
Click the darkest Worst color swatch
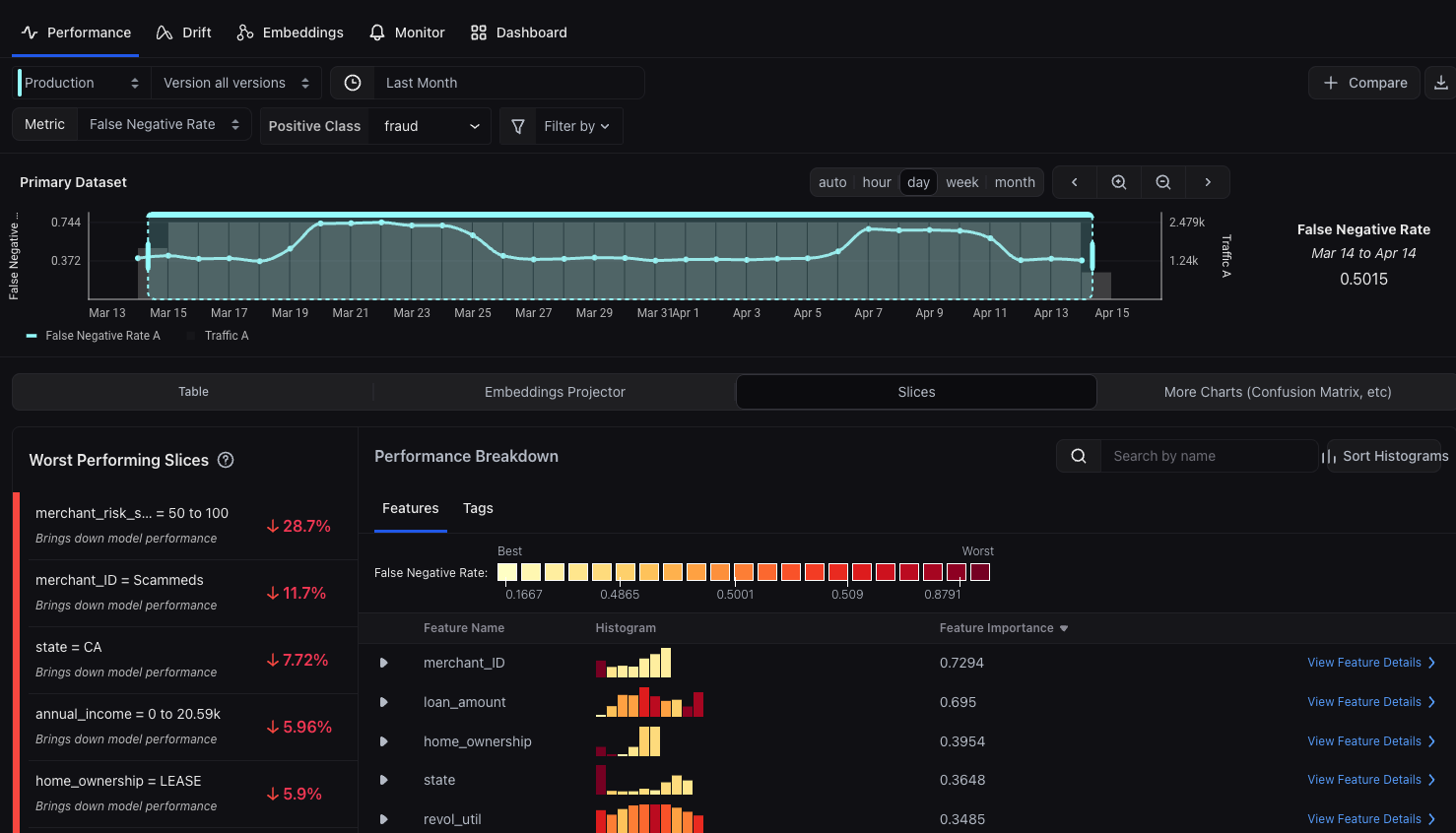coord(980,572)
